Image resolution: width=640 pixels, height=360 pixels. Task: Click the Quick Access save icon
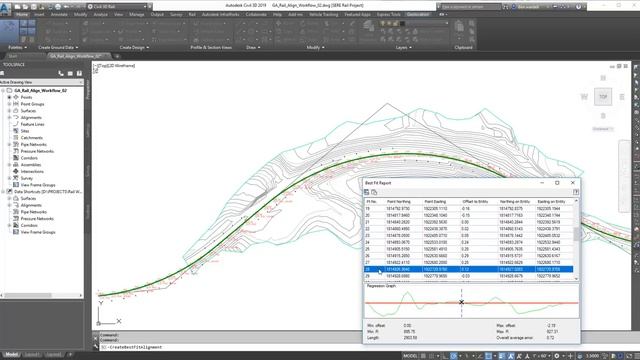pyautogui.click(x=33, y=7)
